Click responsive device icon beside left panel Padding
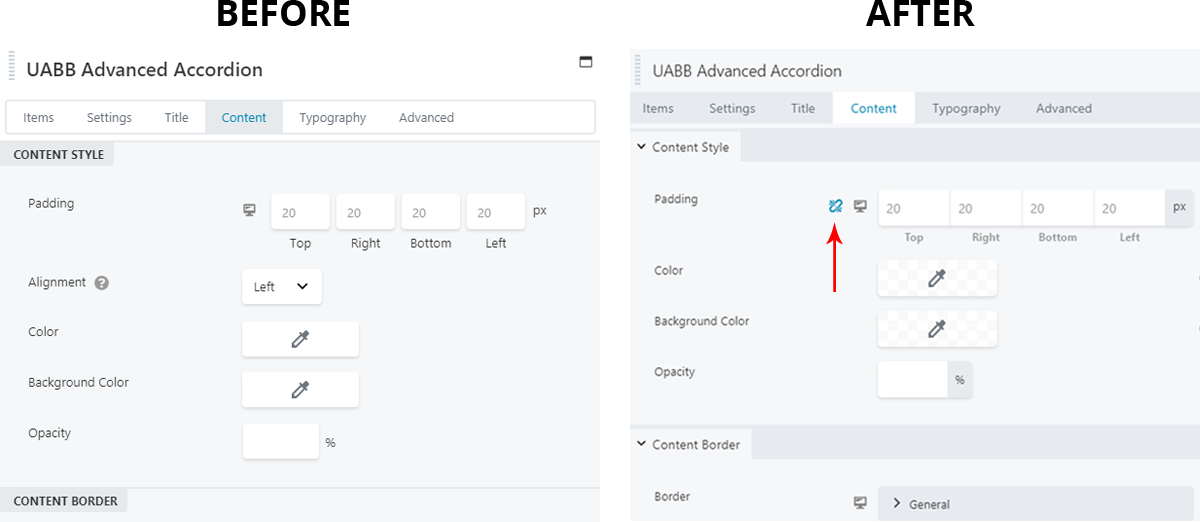The height and width of the screenshot is (522, 1200). 250,211
